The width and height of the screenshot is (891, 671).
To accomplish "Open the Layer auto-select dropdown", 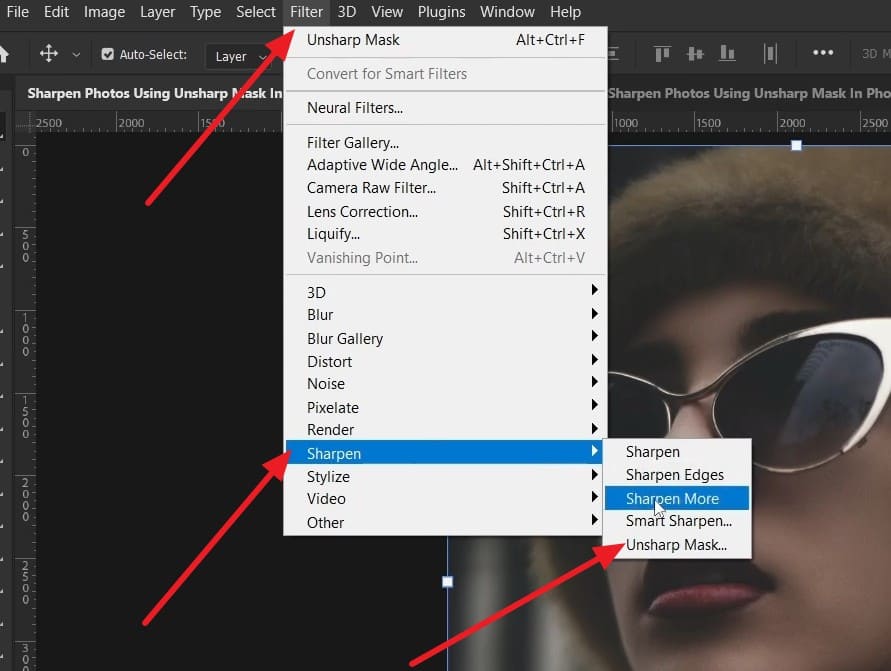I will 240,56.
